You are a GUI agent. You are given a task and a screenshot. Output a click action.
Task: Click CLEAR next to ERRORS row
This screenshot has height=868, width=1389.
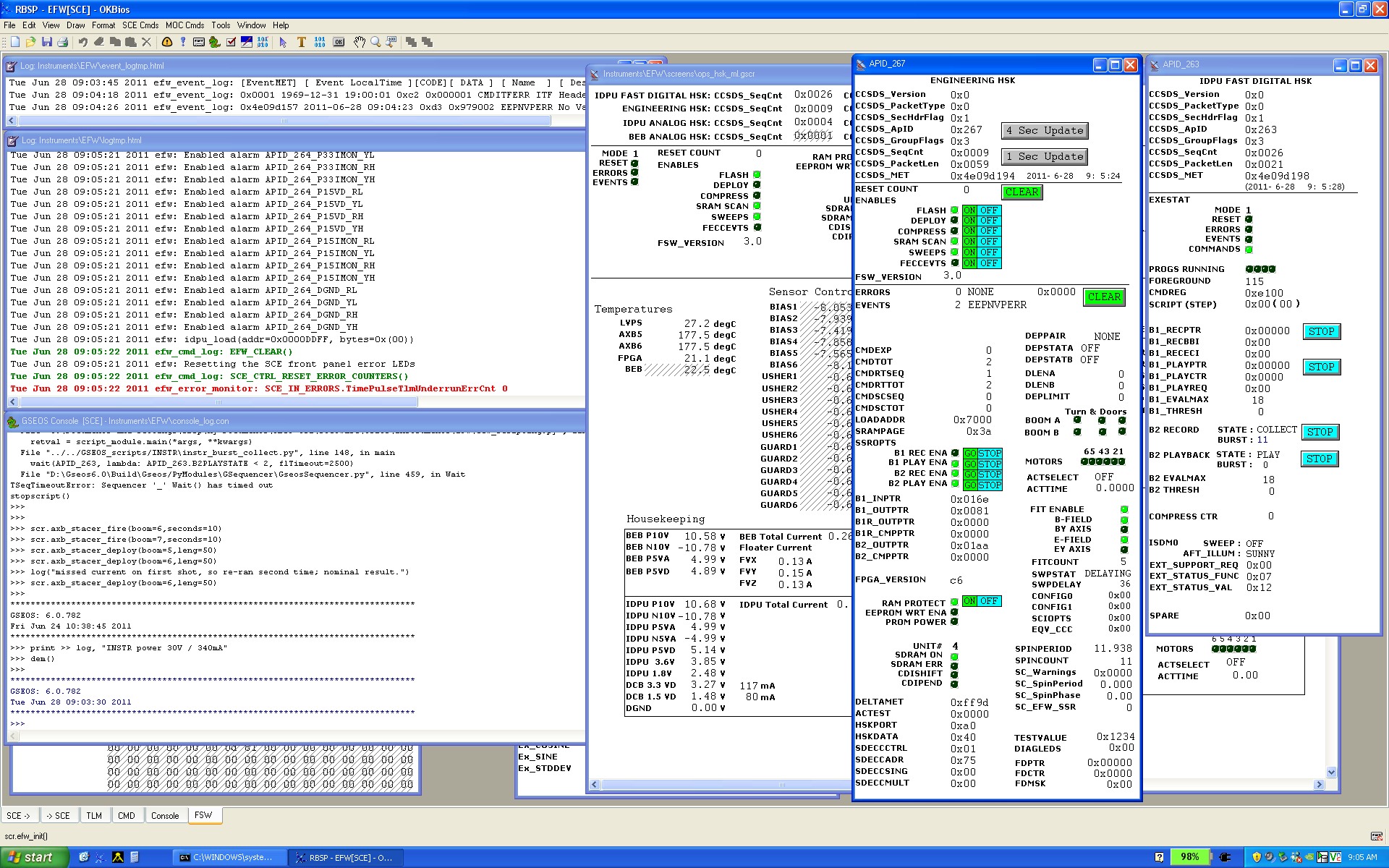1104,297
